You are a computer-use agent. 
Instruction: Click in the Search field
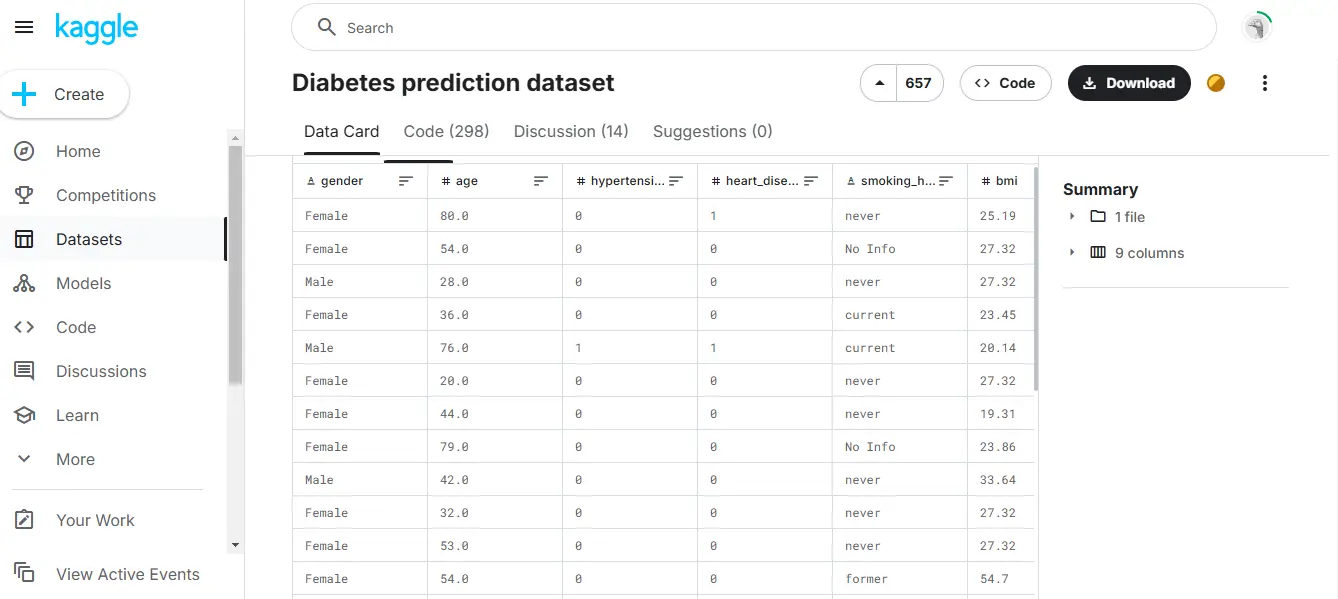coord(754,28)
